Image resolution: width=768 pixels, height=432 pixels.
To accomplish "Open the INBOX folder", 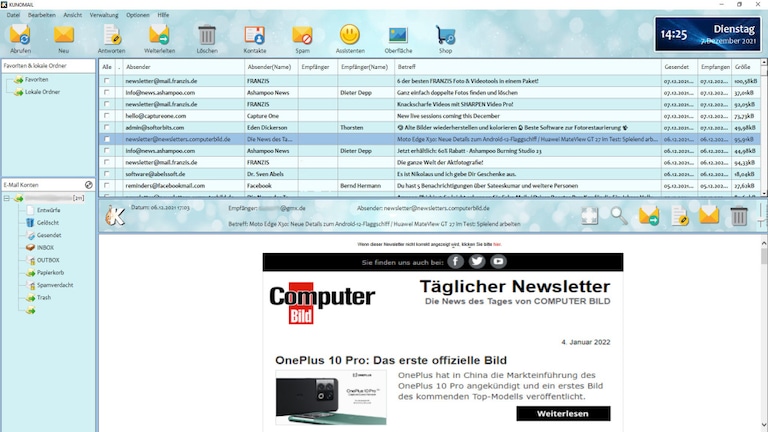I will (46, 247).
